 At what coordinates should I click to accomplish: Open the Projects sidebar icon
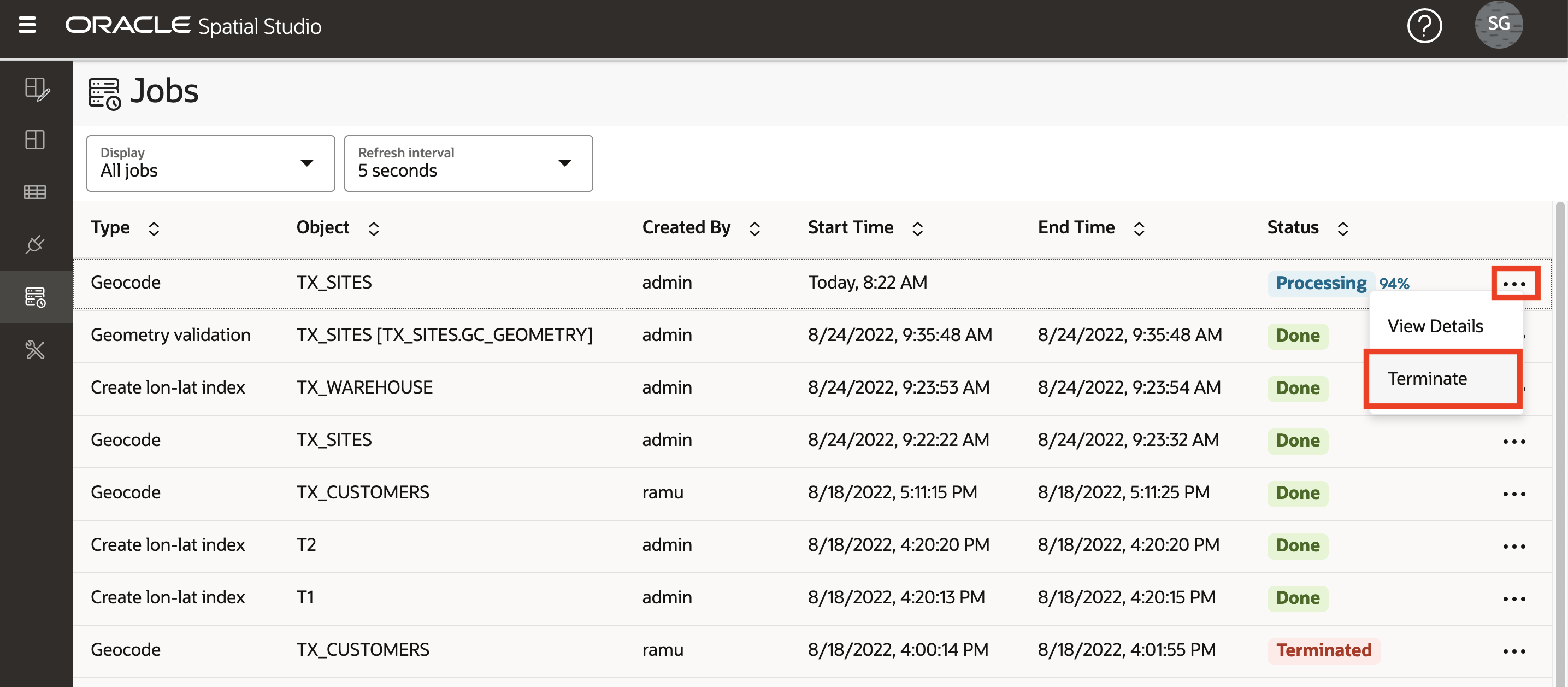pyautogui.click(x=35, y=139)
